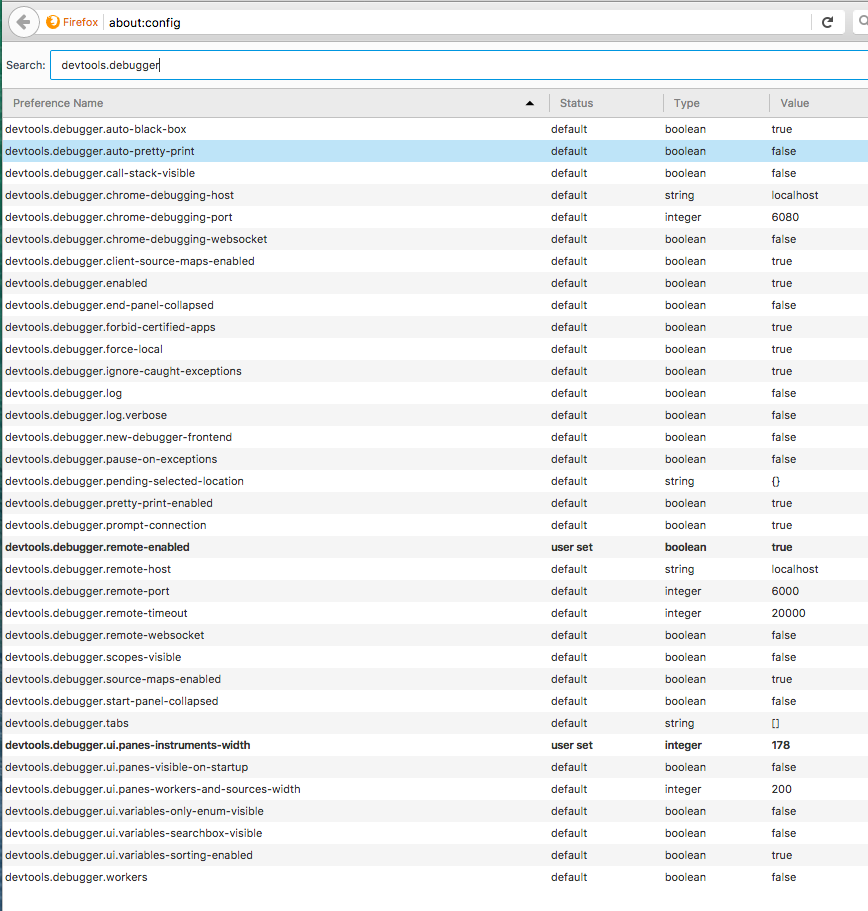Viewport: 868px width, 911px height.
Task: Click the Firefox logo identity icon
Action: [53, 22]
